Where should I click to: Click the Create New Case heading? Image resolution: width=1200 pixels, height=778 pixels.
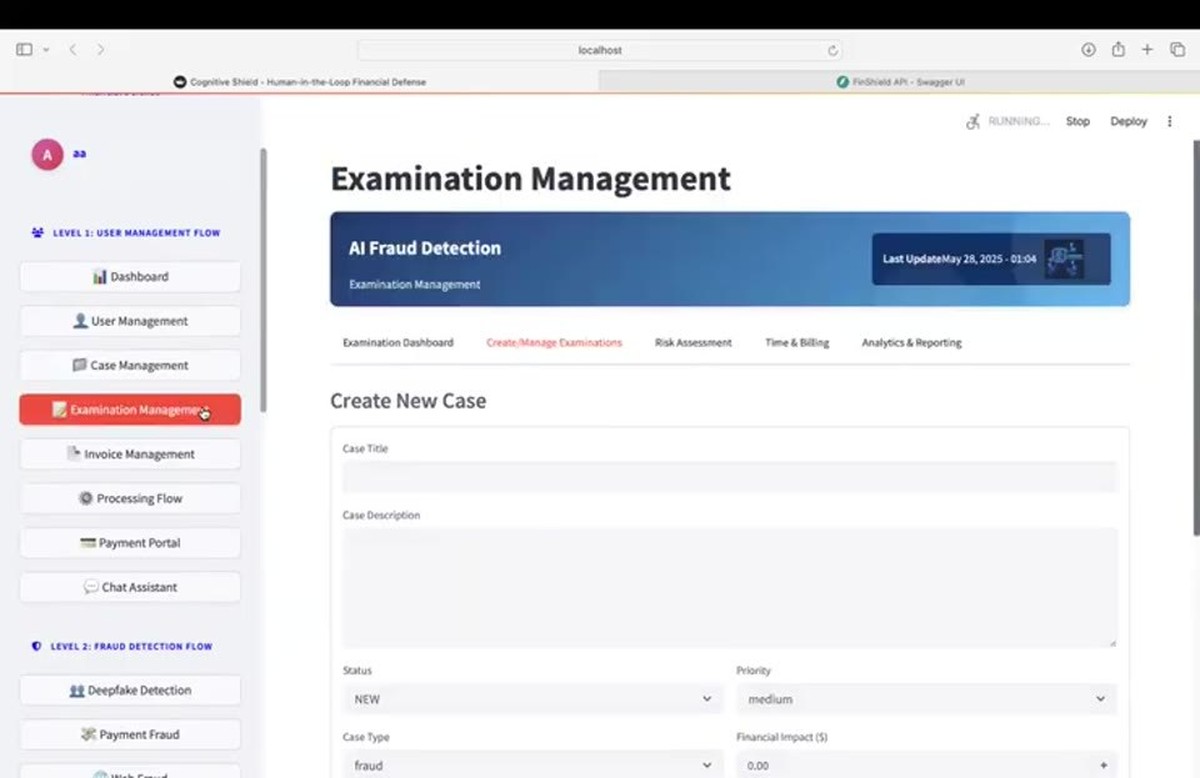408,401
